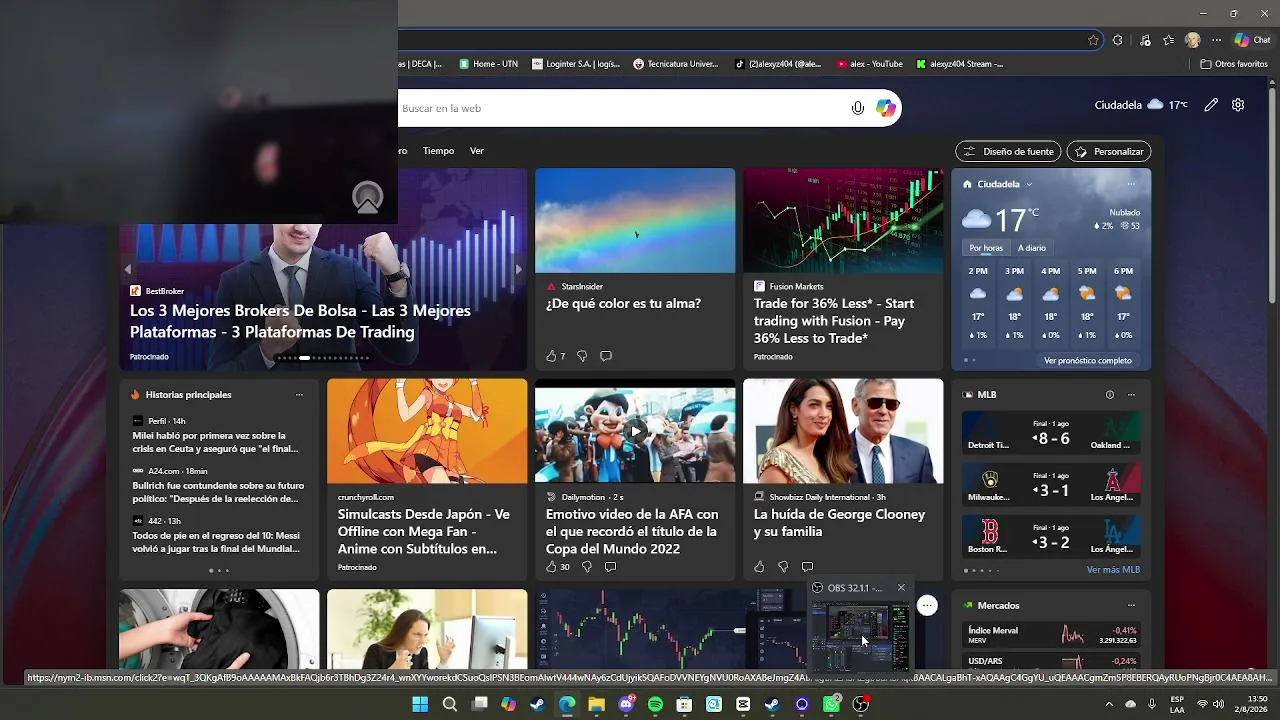
Task: Like the George Clooney article
Action: point(759,567)
